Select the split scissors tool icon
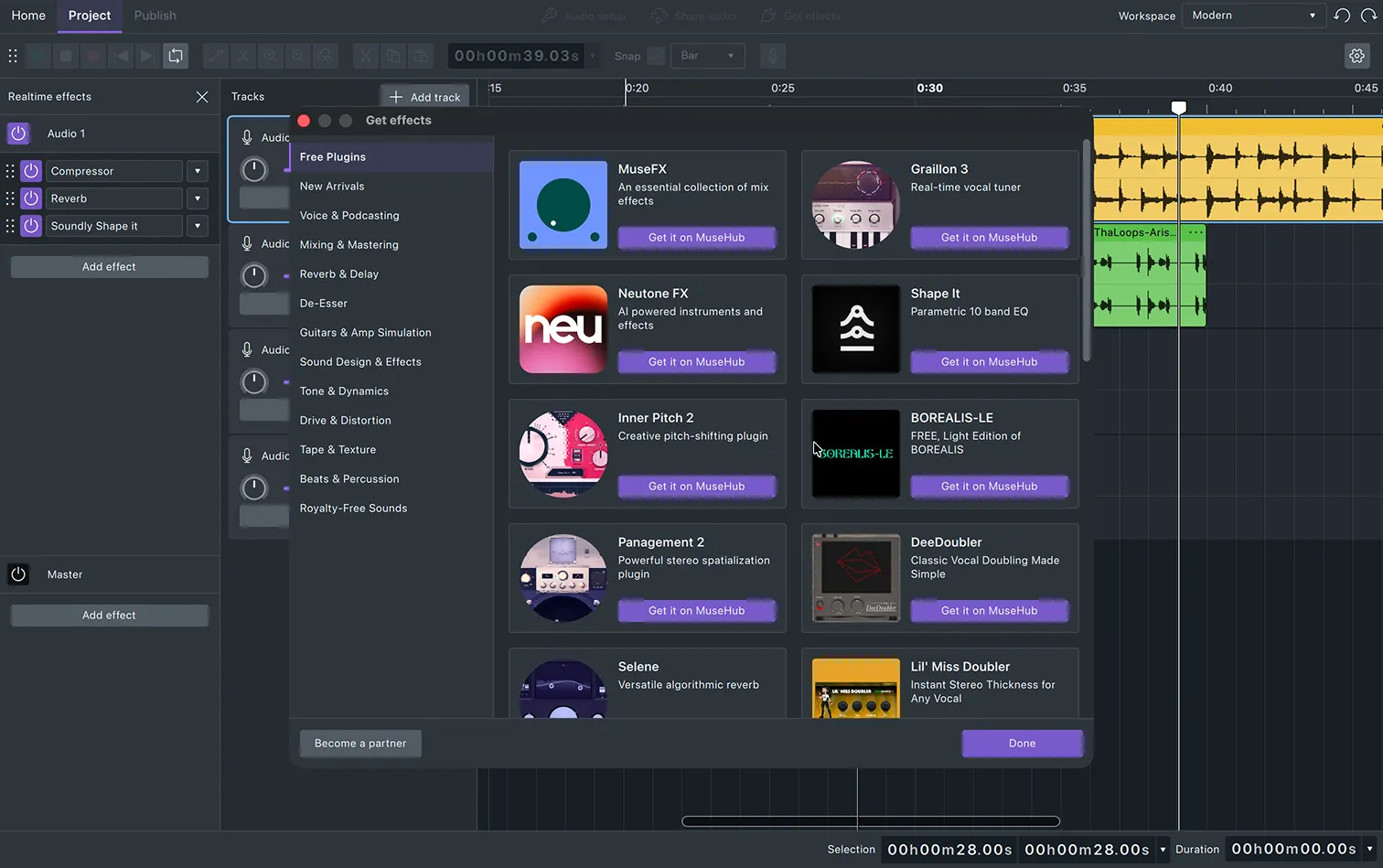The image size is (1383, 868). point(243,56)
